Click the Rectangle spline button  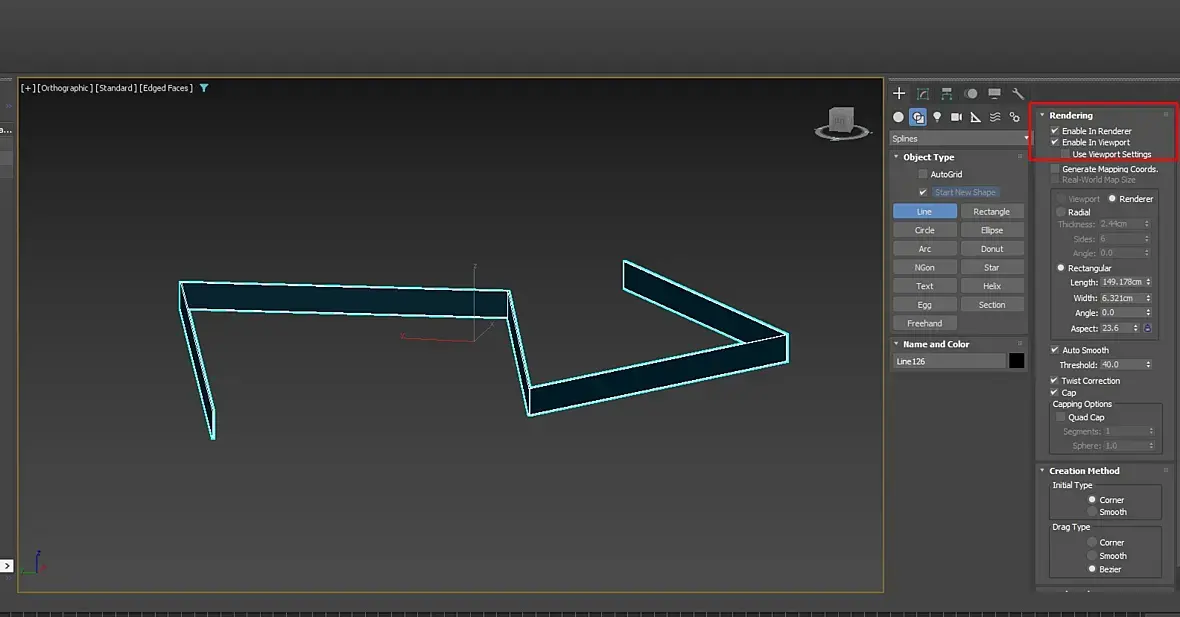[x=992, y=211]
